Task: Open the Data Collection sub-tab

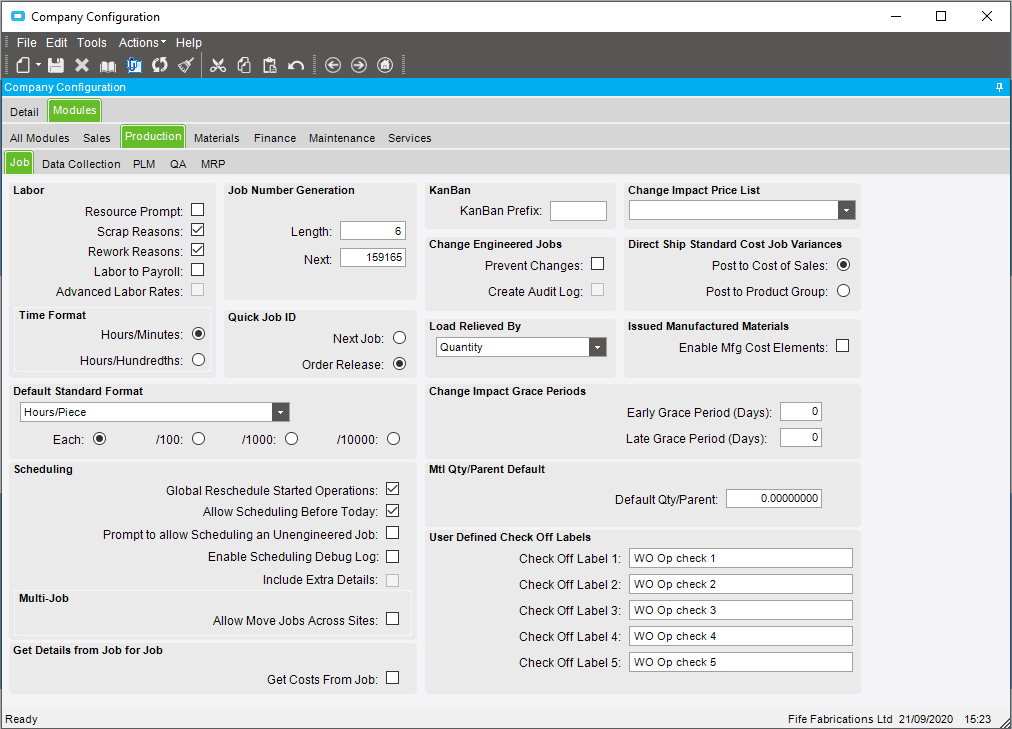Action: [81, 164]
